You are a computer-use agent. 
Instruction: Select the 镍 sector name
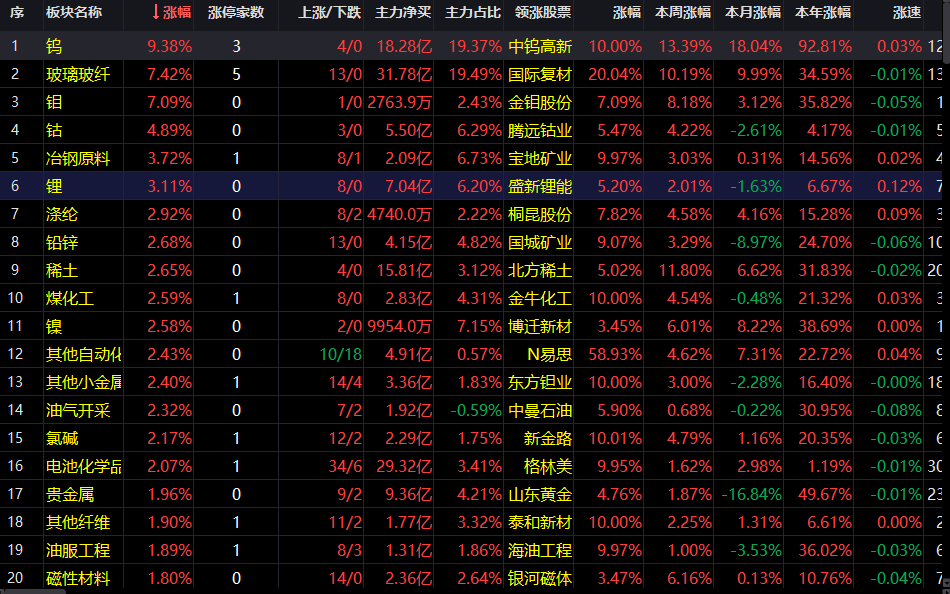click(x=54, y=326)
